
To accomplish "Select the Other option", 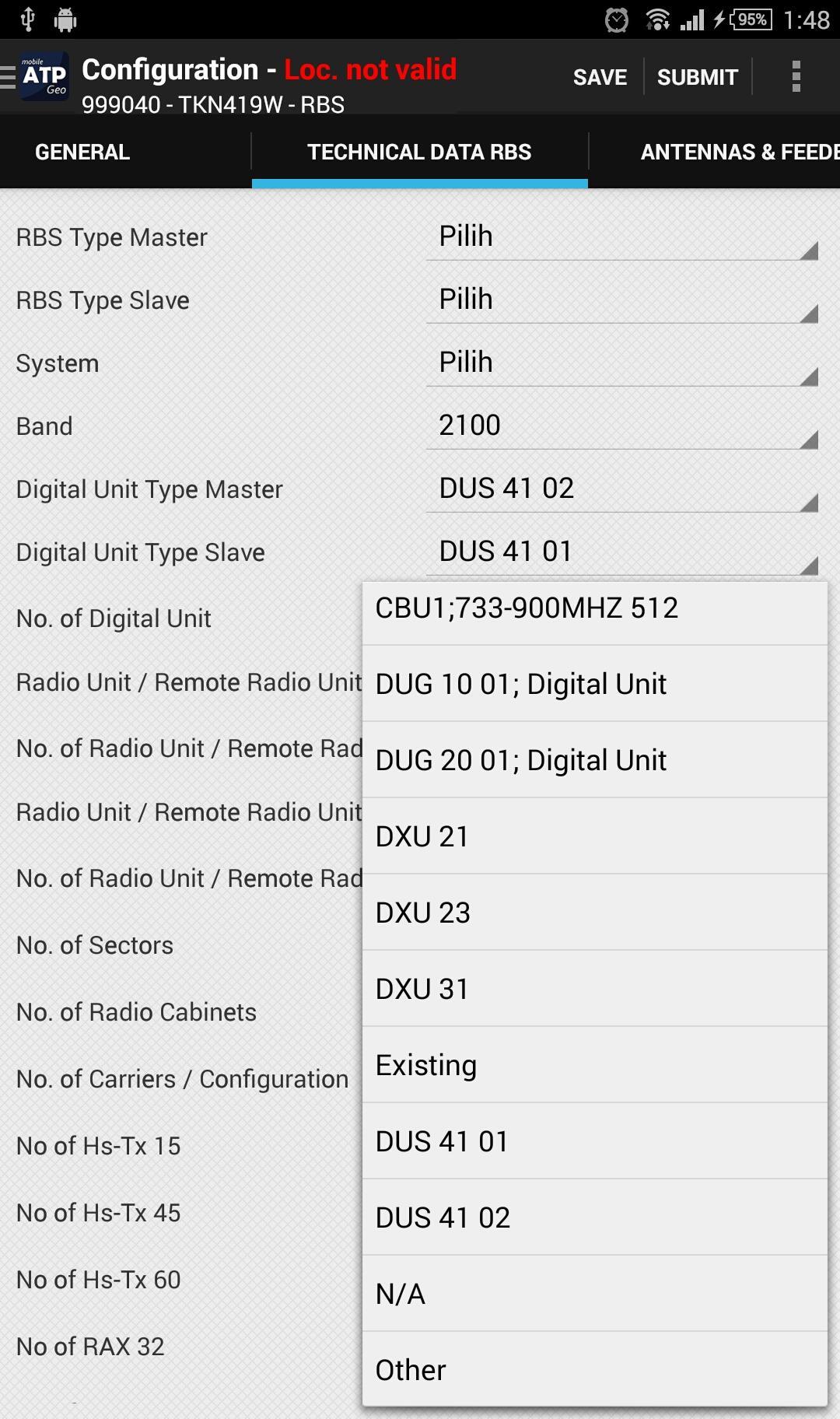I will point(595,1370).
